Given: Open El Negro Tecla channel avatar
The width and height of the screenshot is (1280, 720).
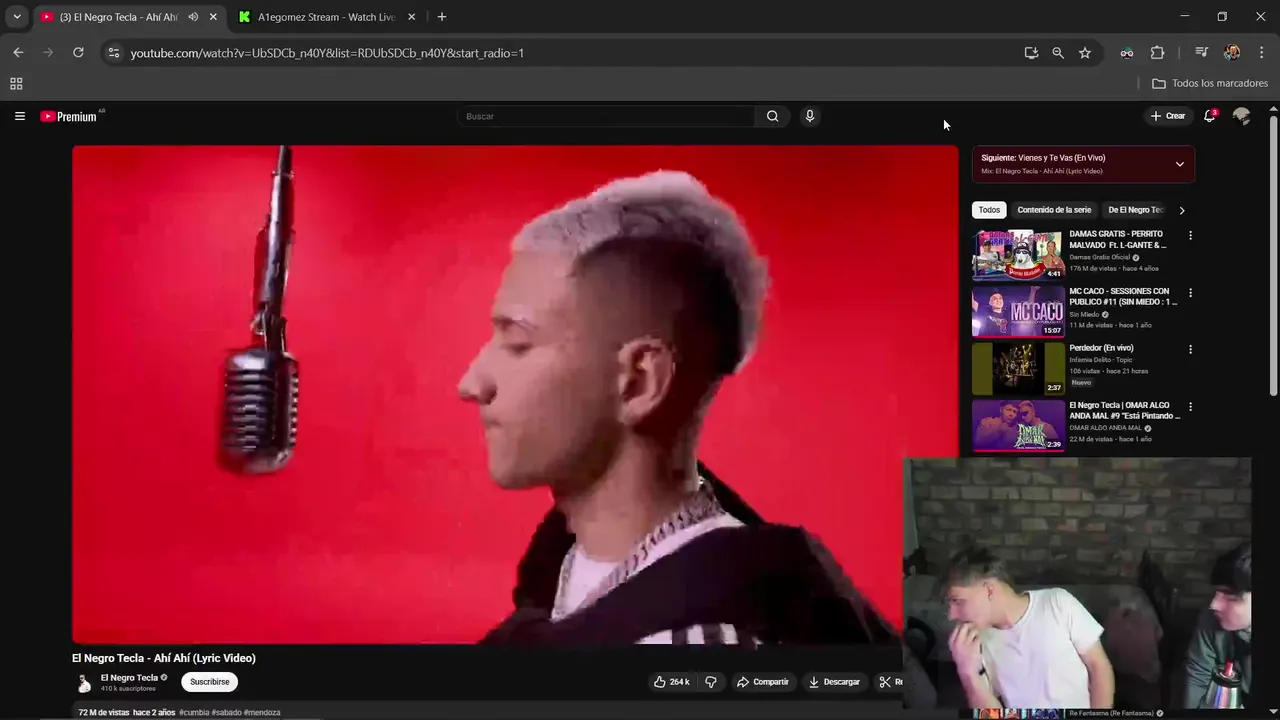Looking at the screenshot, I should (x=84, y=683).
